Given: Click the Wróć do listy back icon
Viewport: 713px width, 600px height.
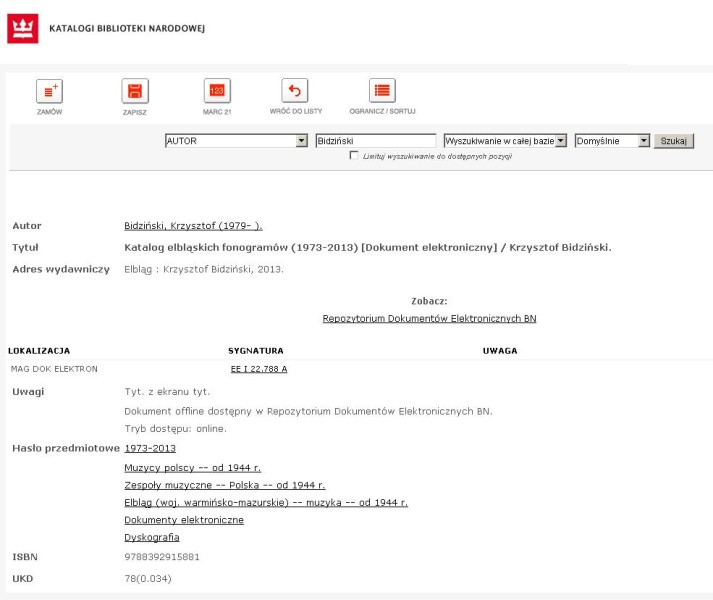Looking at the screenshot, I should click(295, 91).
